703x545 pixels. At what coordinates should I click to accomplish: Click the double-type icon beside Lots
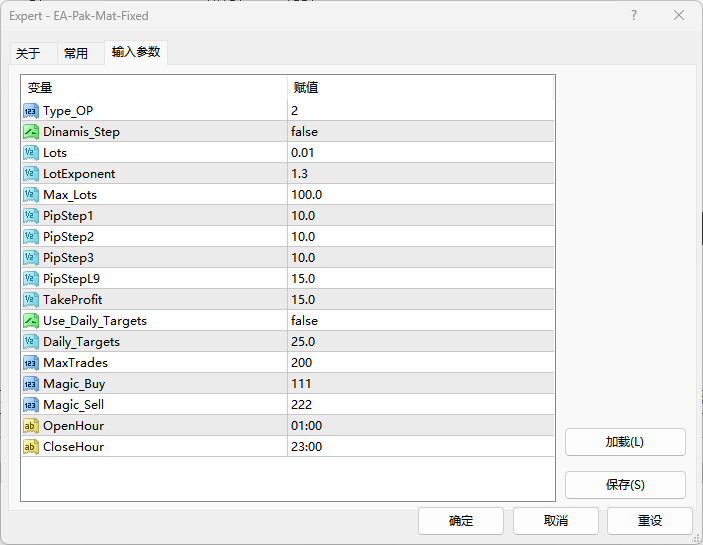click(x=31, y=153)
